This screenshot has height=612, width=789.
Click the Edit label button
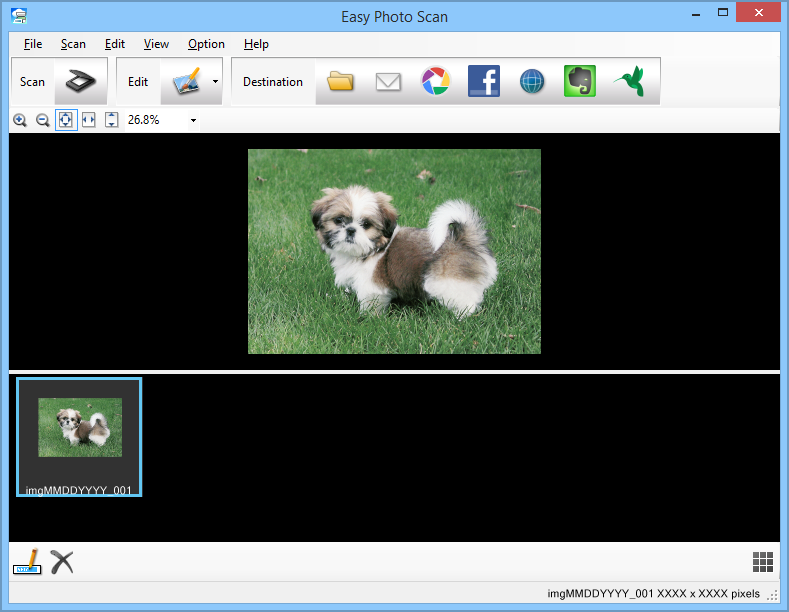pyautogui.click(x=138, y=82)
